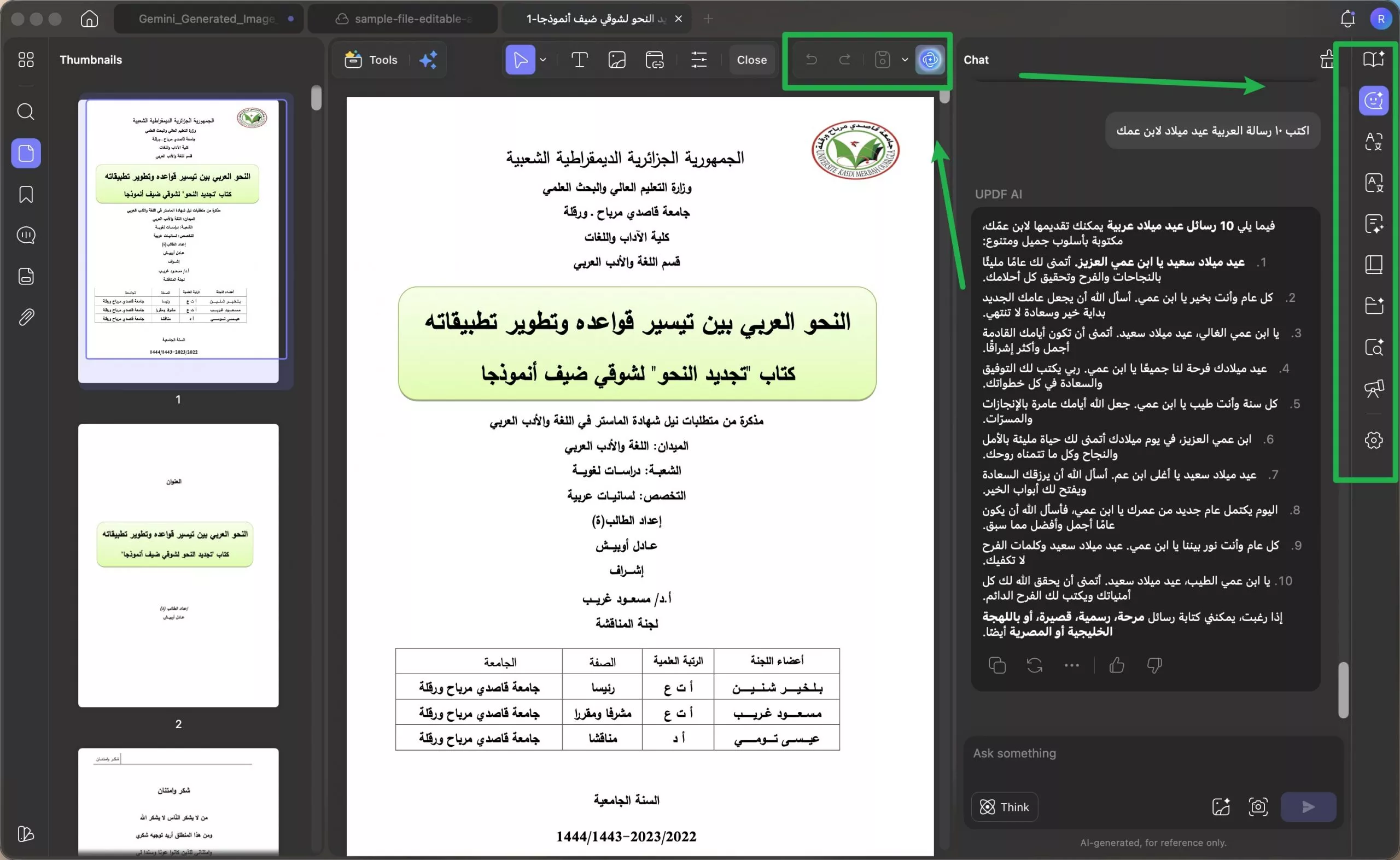
Task: Expand the pointer tool dropdown arrow
Action: pos(543,60)
